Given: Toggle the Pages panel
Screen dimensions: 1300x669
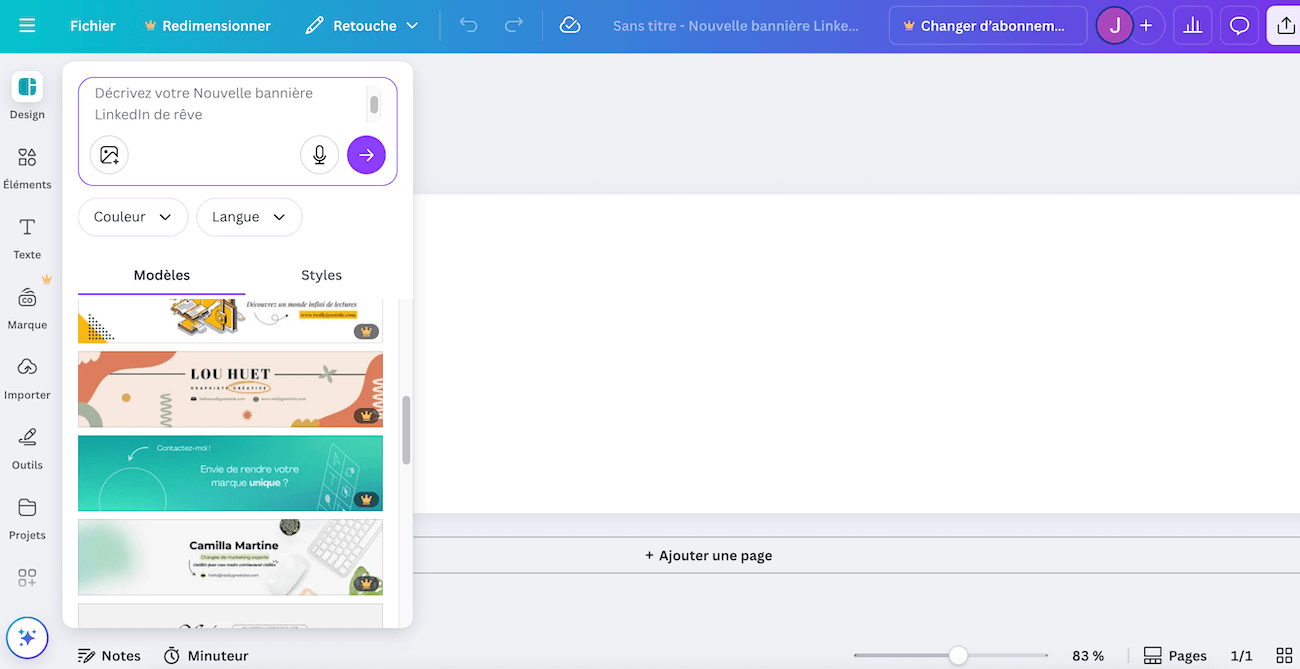Looking at the screenshot, I should coord(1175,656).
